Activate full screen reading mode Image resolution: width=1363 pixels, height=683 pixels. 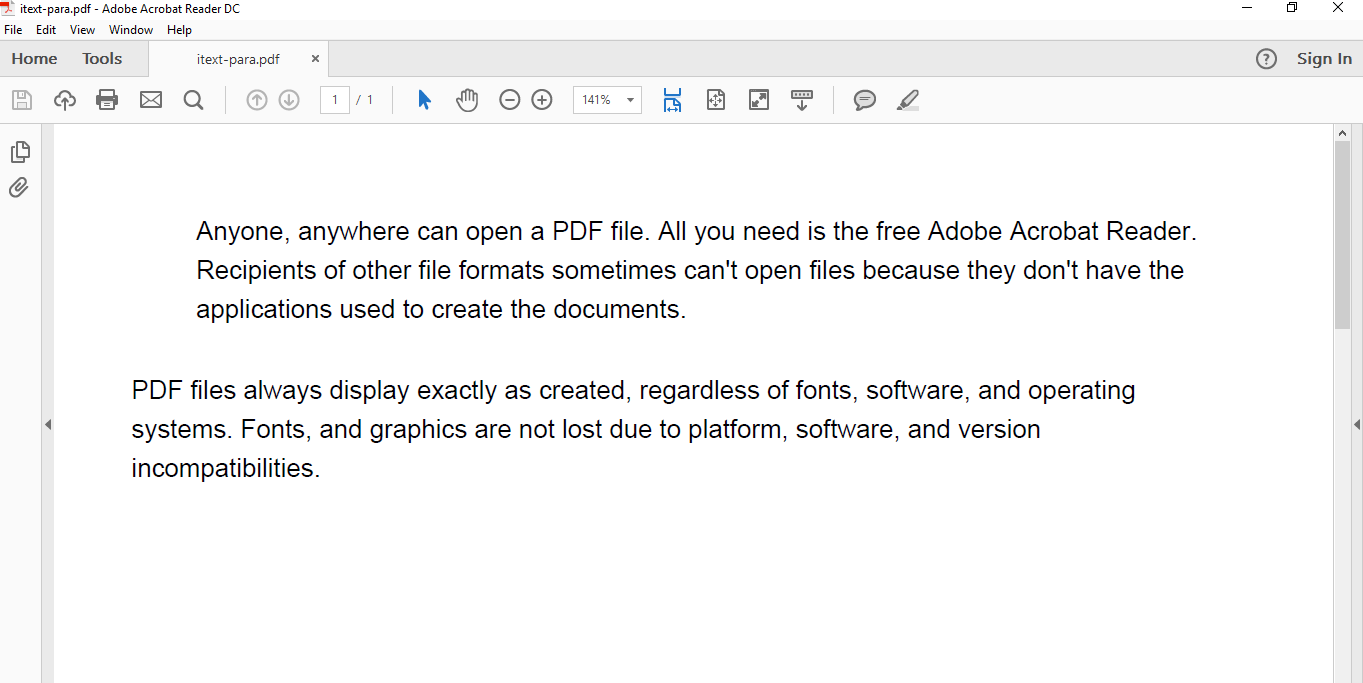pyautogui.click(x=758, y=99)
